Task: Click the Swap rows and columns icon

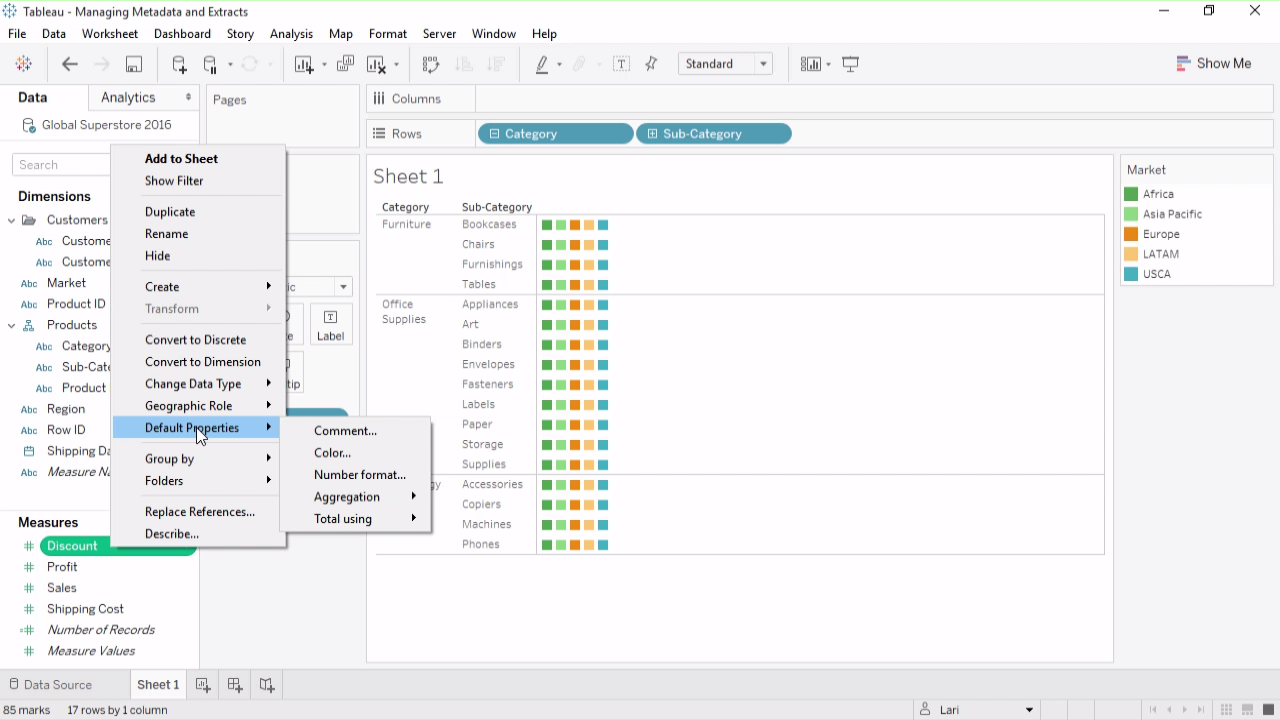Action: tap(431, 64)
